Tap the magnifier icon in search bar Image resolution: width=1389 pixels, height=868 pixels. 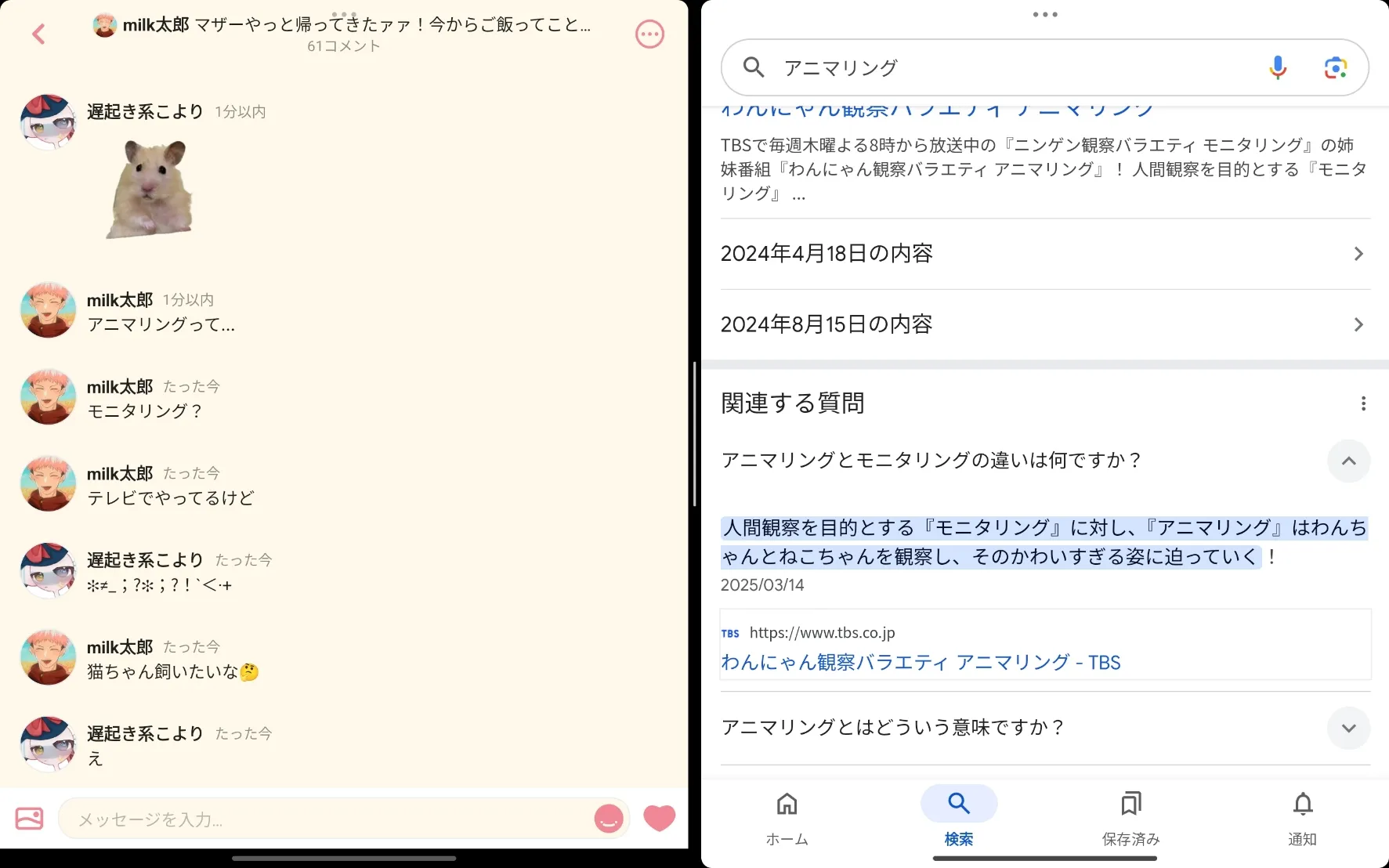click(x=754, y=67)
